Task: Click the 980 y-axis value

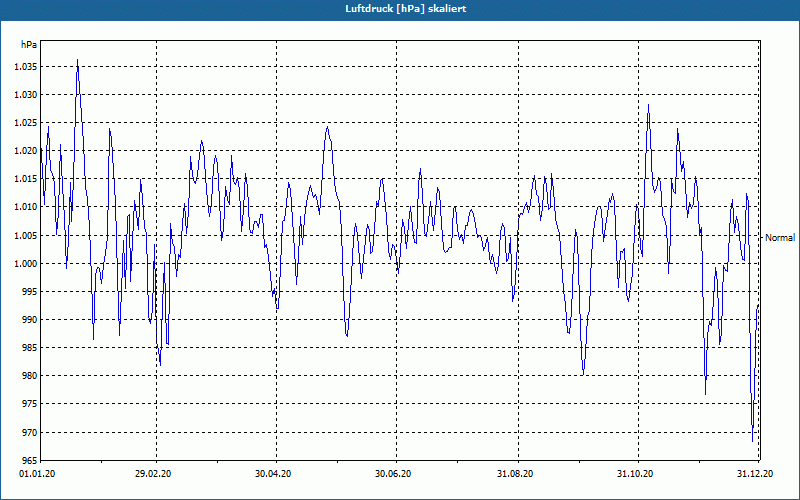Action: coord(30,376)
